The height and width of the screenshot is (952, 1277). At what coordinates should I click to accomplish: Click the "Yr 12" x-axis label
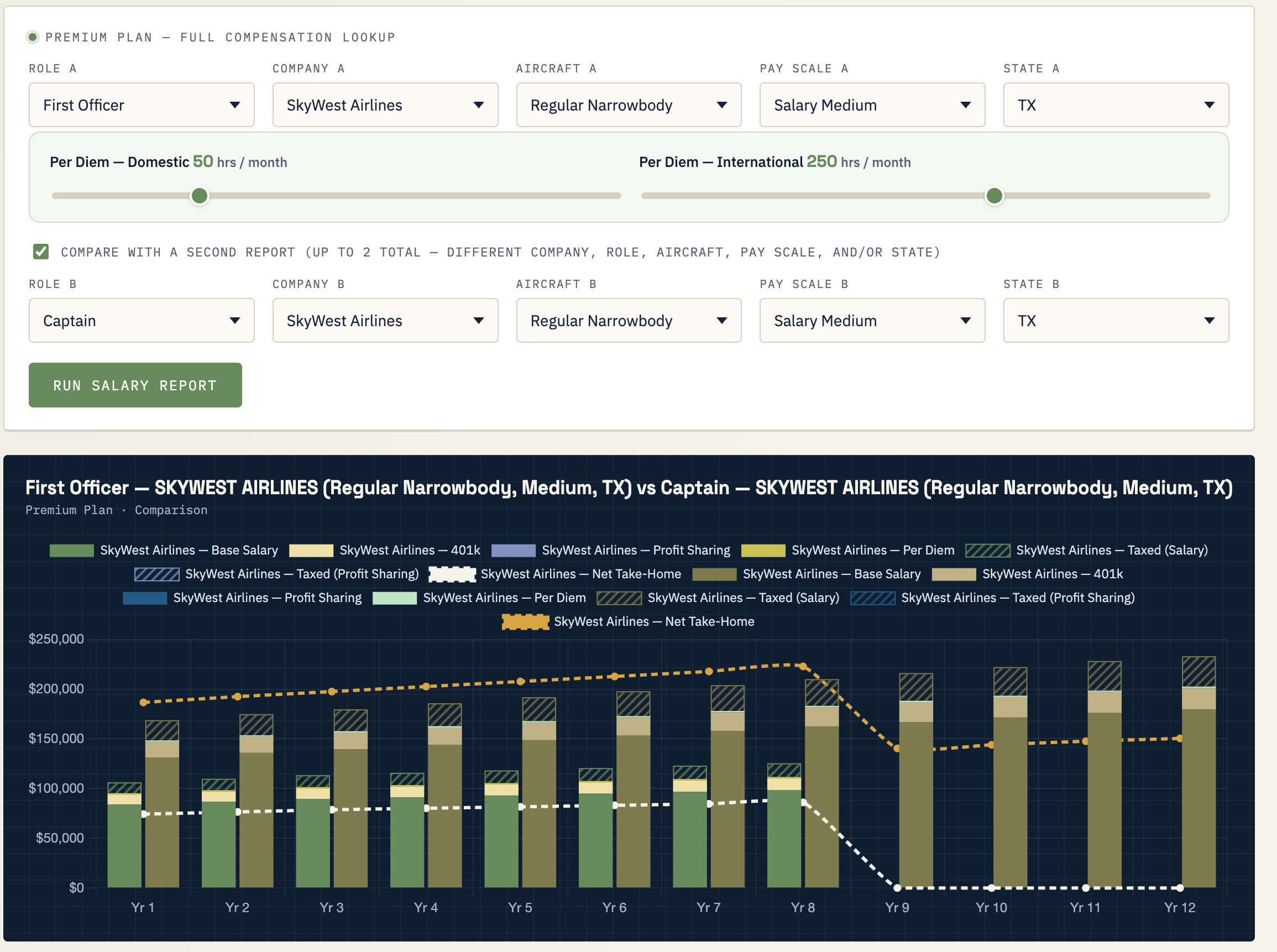click(1180, 908)
